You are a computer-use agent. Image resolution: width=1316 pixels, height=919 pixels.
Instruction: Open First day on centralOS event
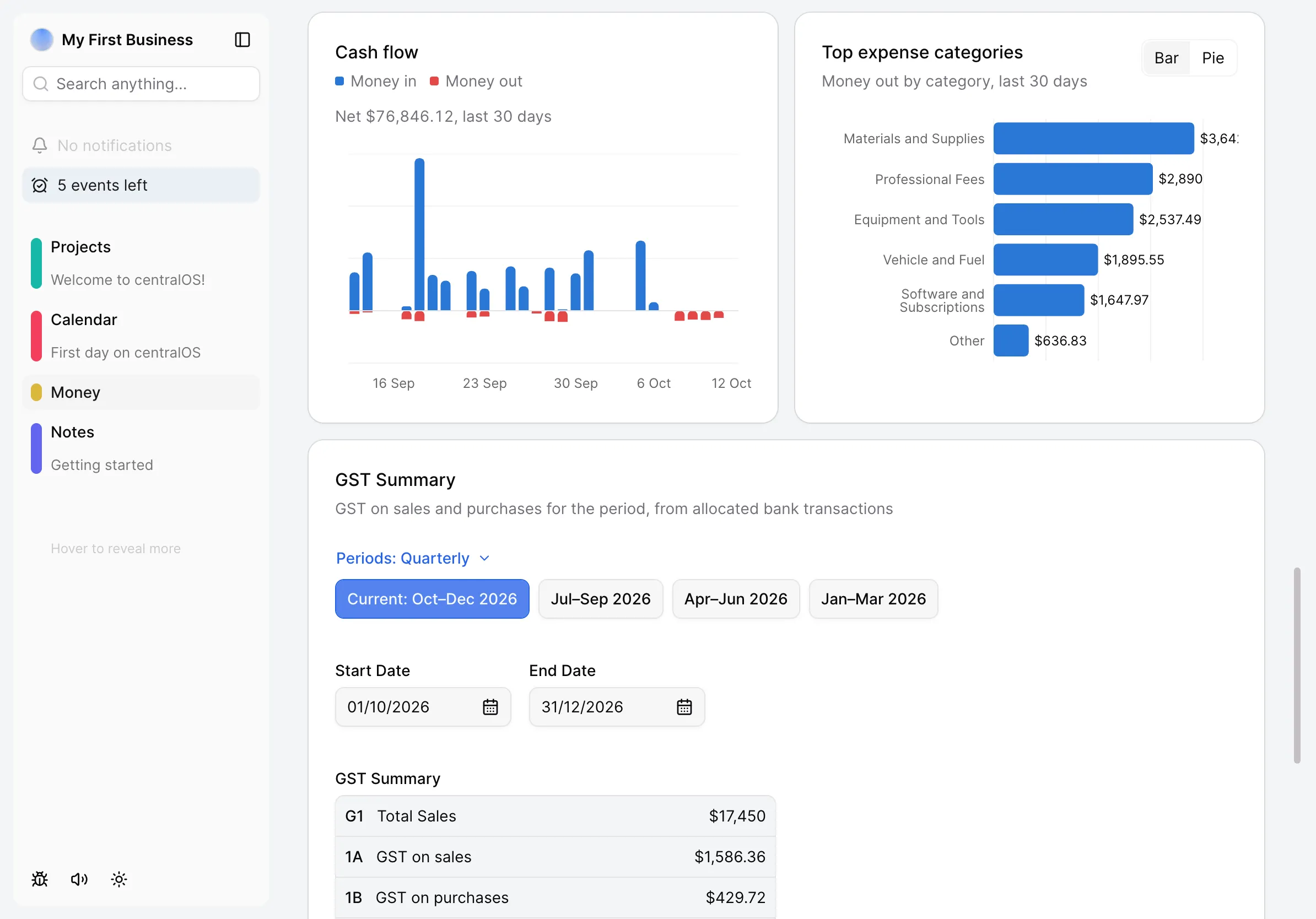[x=126, y=353]
